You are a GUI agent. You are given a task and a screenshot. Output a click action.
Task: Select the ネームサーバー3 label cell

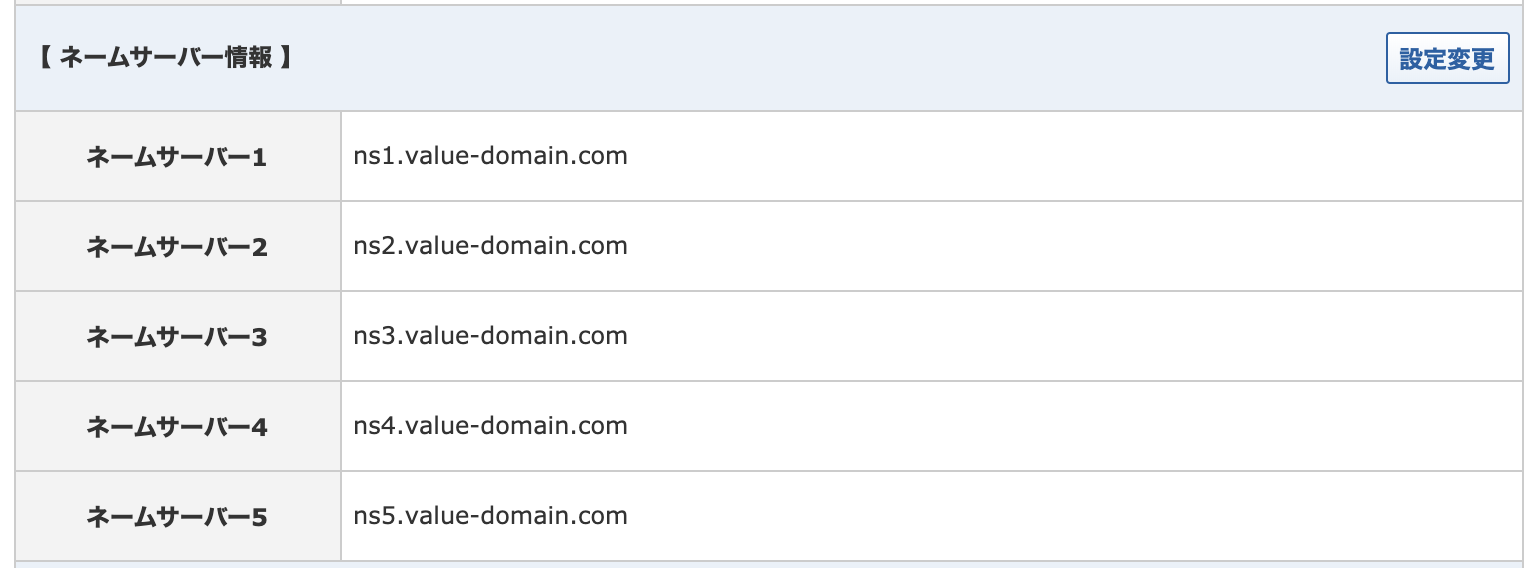[177, 337]
